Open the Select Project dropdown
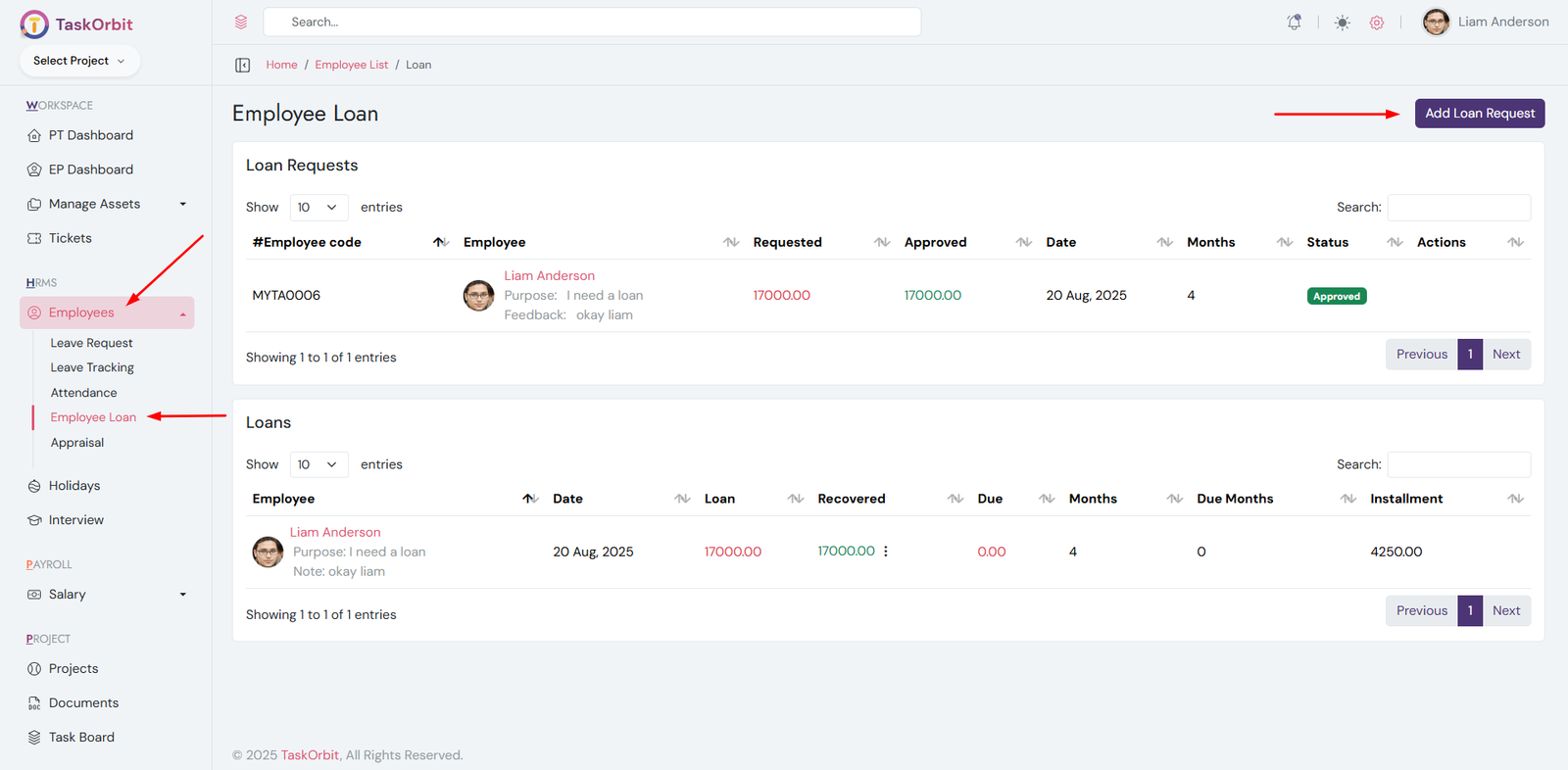 pos(79,61)
